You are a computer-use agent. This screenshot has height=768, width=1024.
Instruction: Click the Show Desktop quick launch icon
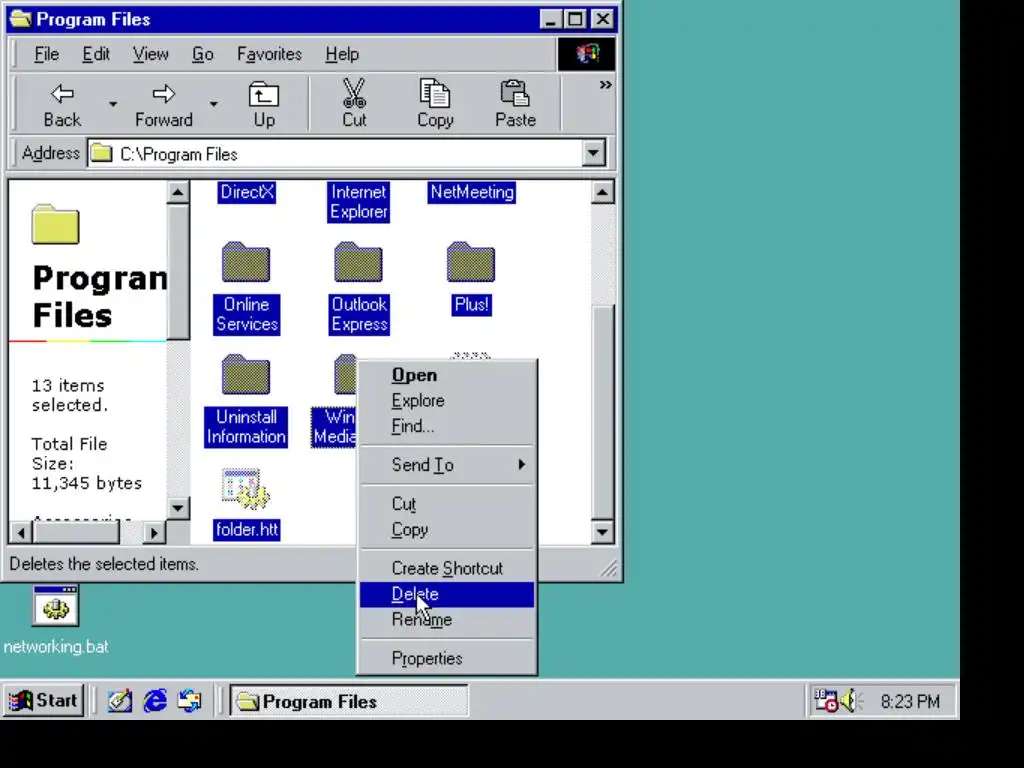pos(120,701)
